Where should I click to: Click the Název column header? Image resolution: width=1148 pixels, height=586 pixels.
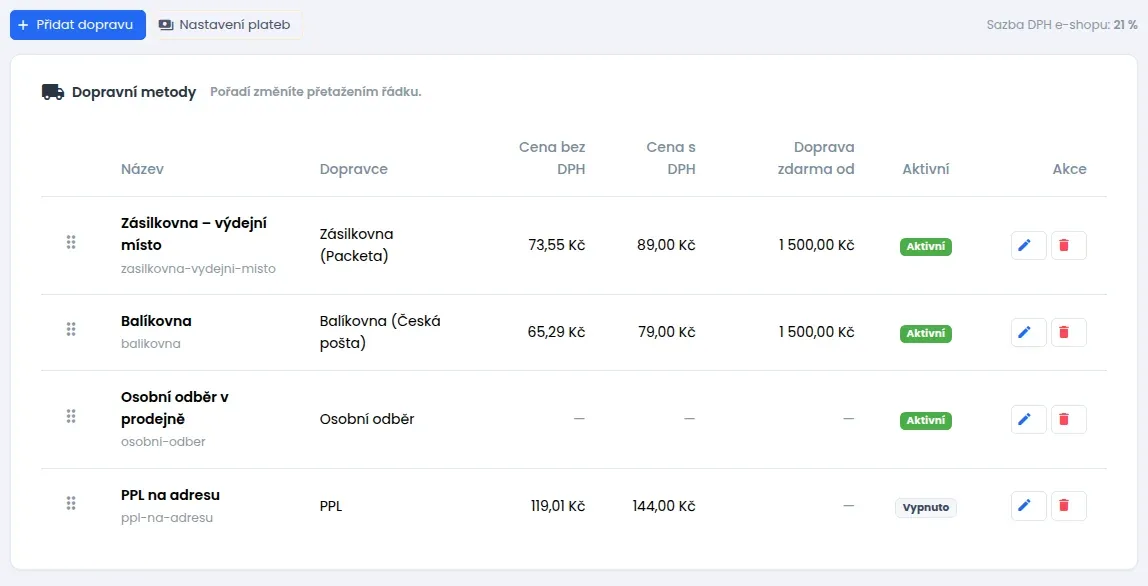point(142,169)
